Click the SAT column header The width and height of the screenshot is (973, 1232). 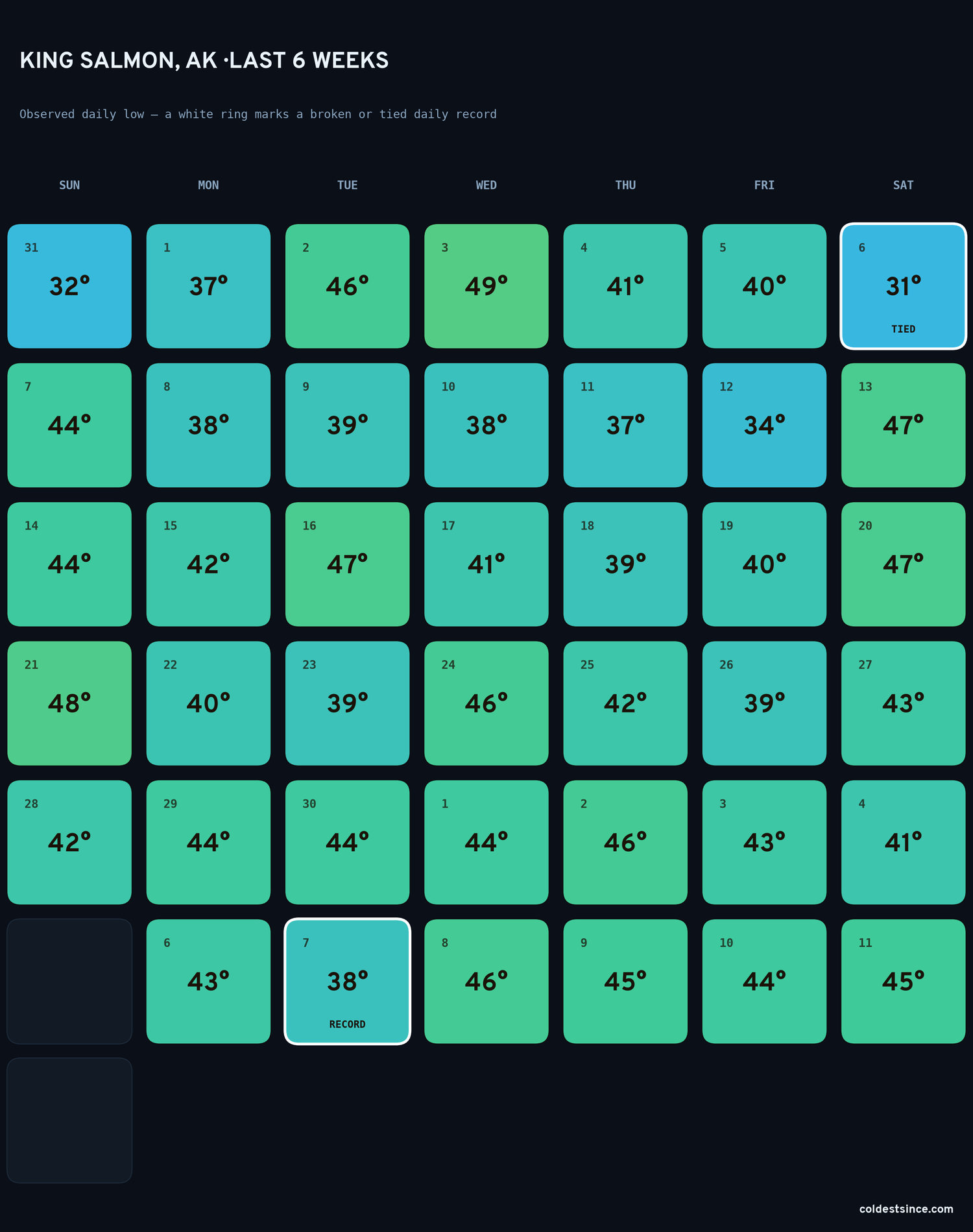click(x=903, y=185)
